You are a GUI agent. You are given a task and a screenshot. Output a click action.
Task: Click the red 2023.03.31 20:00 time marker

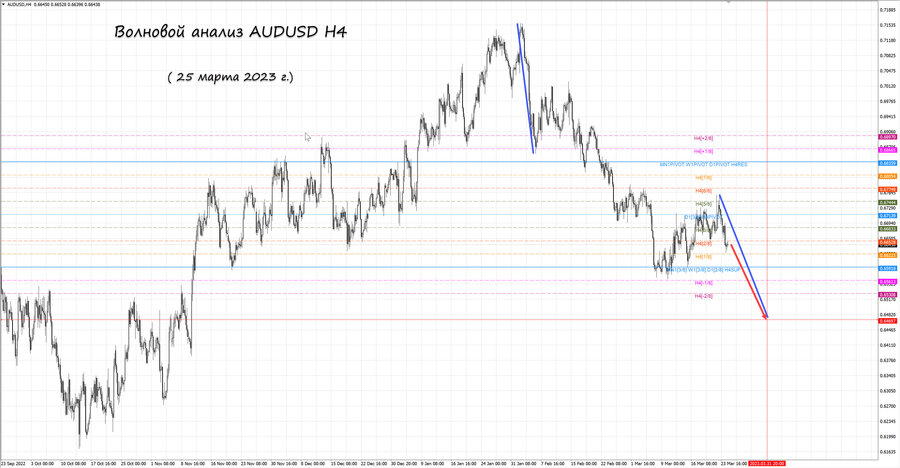(x=767, y=463)
